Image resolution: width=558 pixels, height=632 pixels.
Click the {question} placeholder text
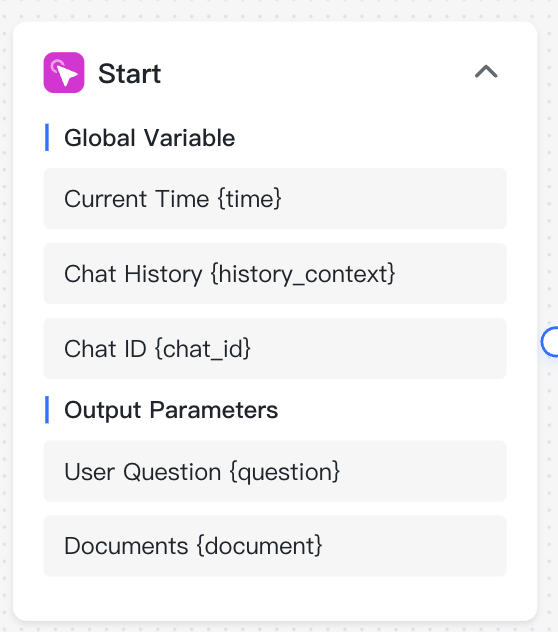285,472
